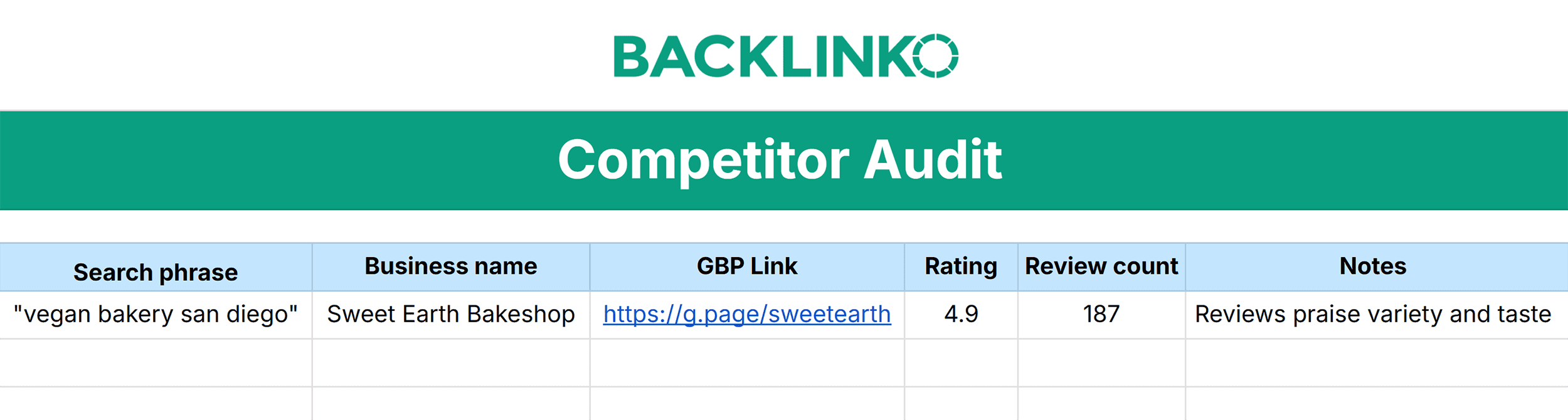Click the Search phrase column header

(156, 272)
